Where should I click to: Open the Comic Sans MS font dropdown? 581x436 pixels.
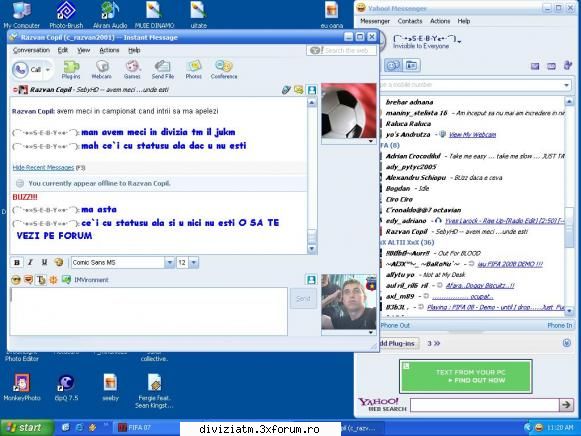(169, 263)
